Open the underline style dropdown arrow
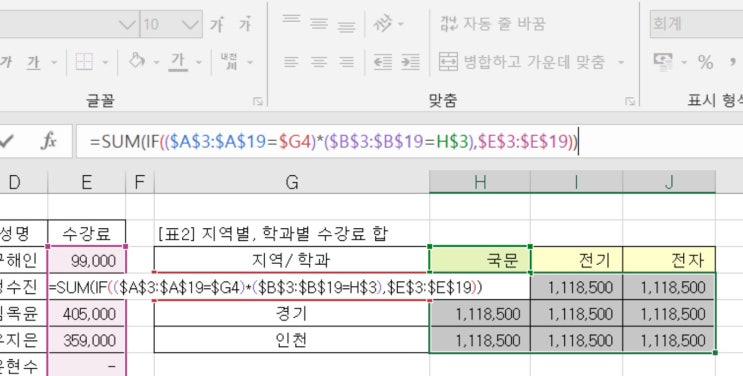 54,62
